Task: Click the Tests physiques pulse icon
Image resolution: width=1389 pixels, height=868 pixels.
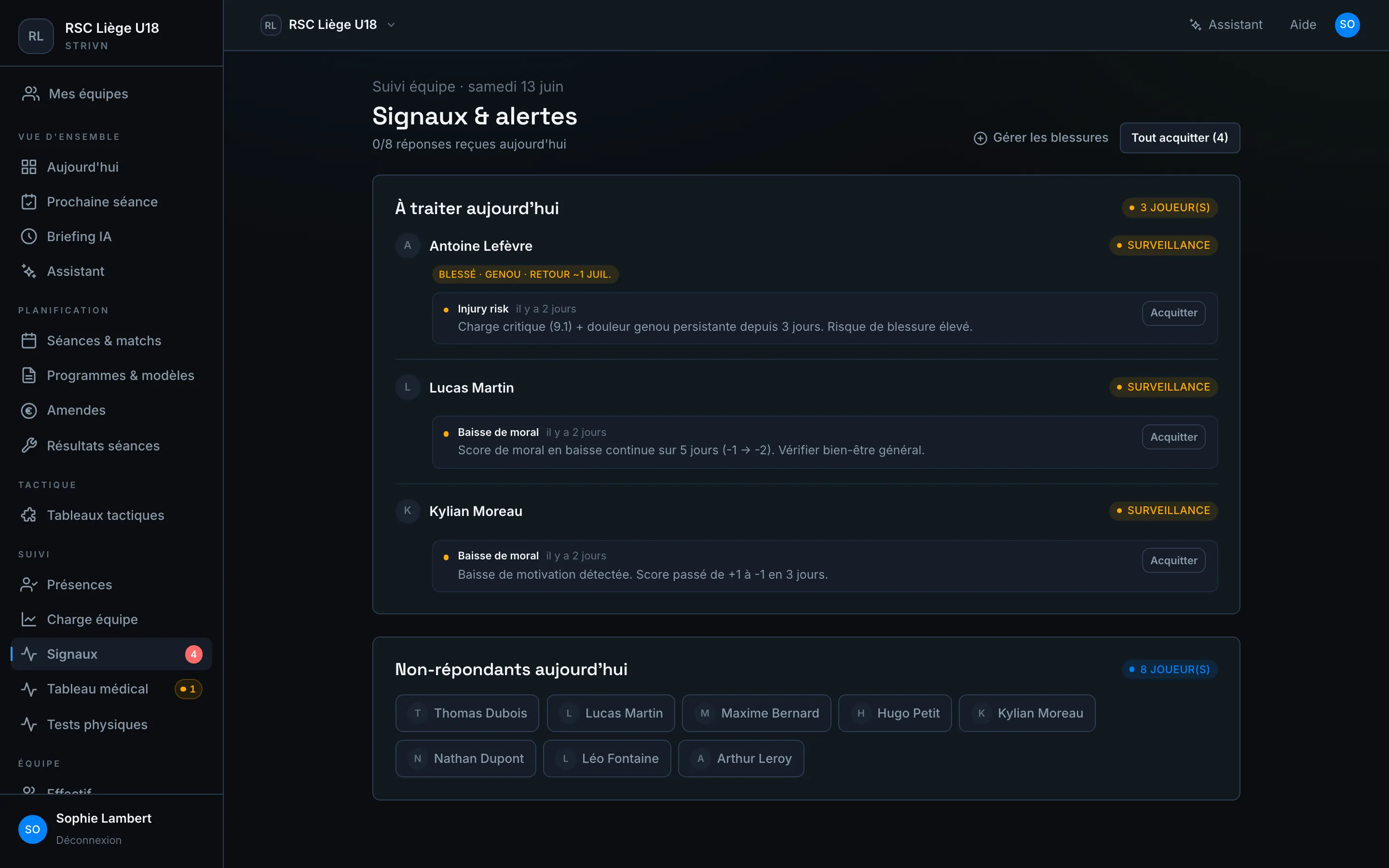Action: pos(29,724)
